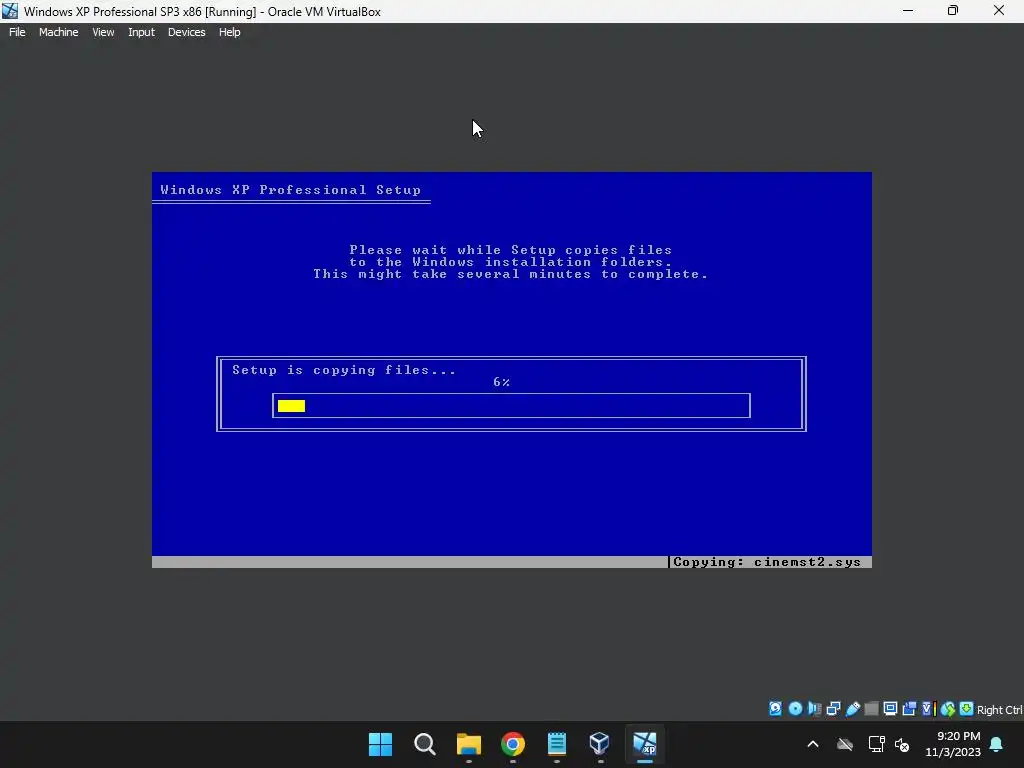Click the muted volume tray icon

(x=902, y=744)
